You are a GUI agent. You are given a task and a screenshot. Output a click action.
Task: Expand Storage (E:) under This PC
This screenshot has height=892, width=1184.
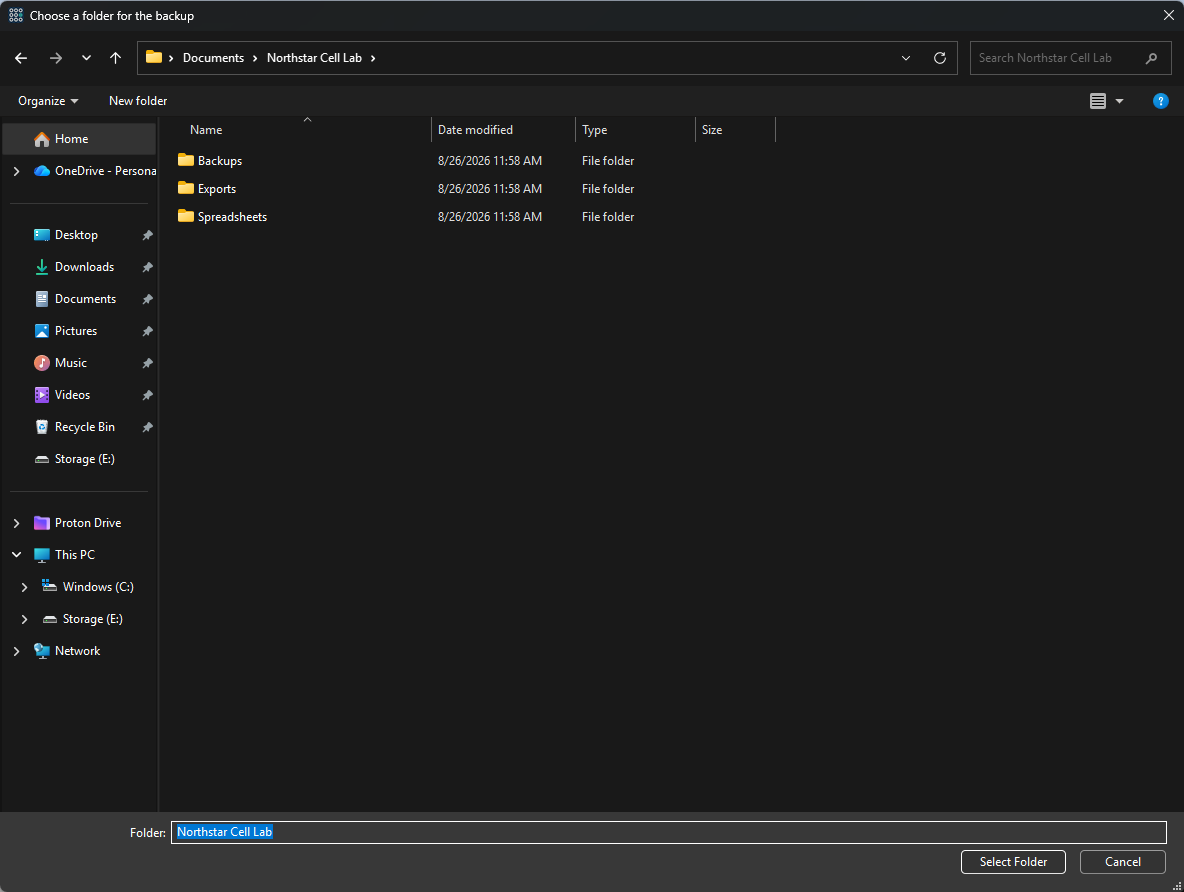[24, 619]
